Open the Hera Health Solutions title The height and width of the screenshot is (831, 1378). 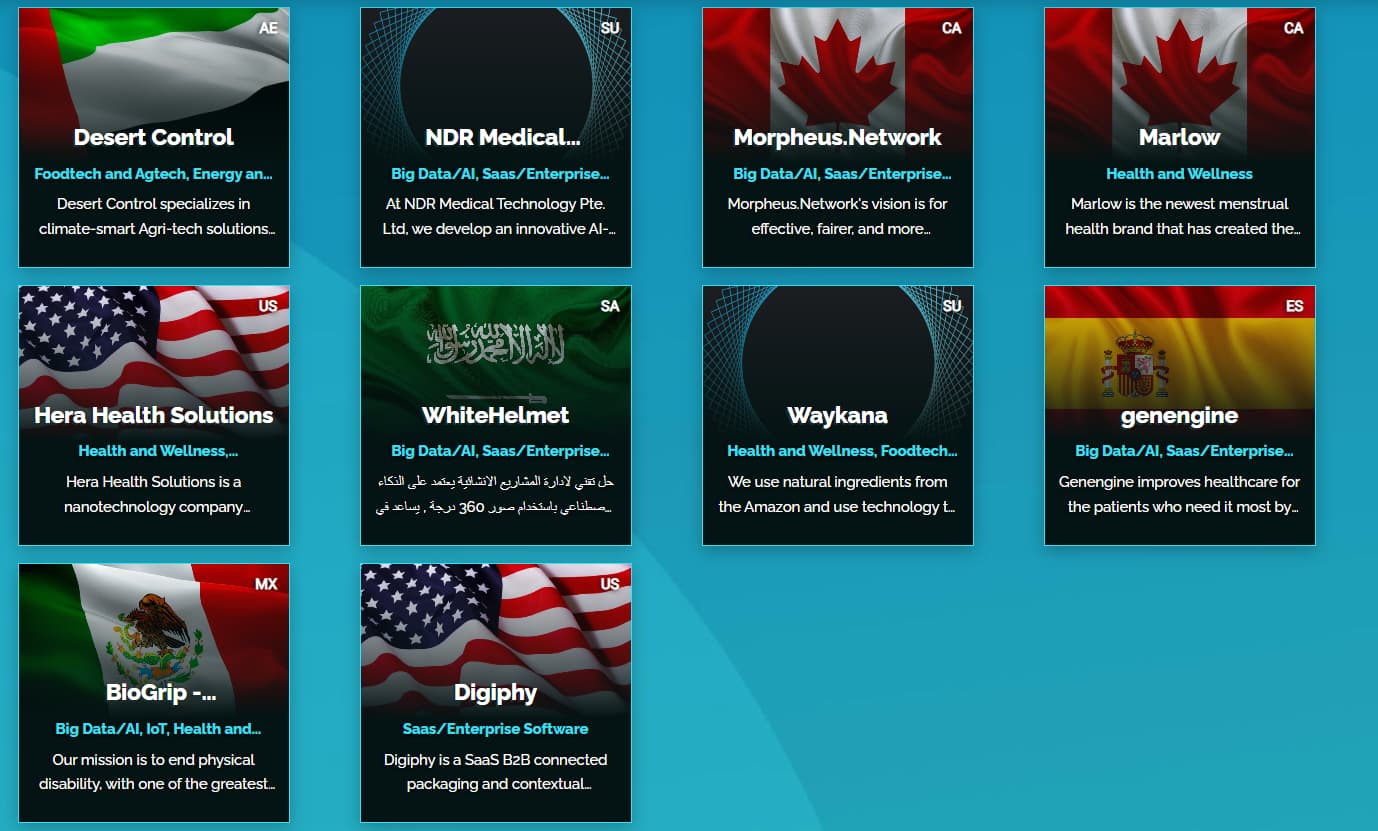[x=154, y=415]
